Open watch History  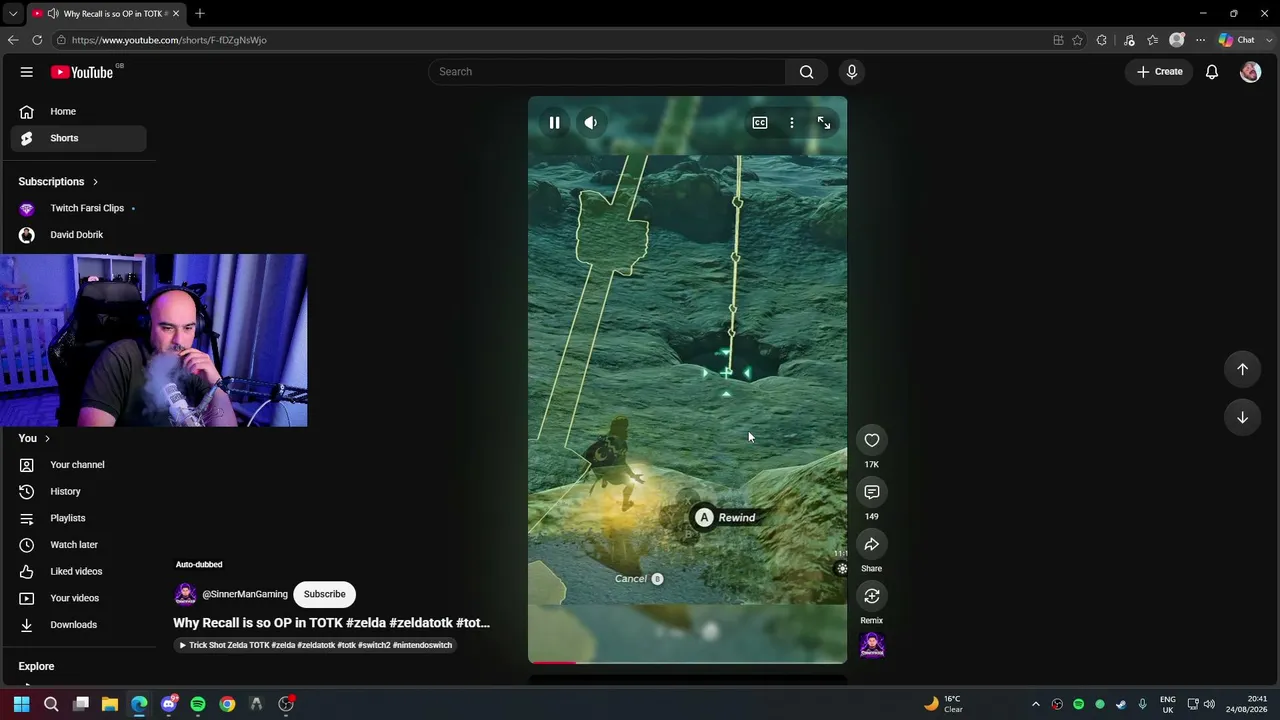78,492
